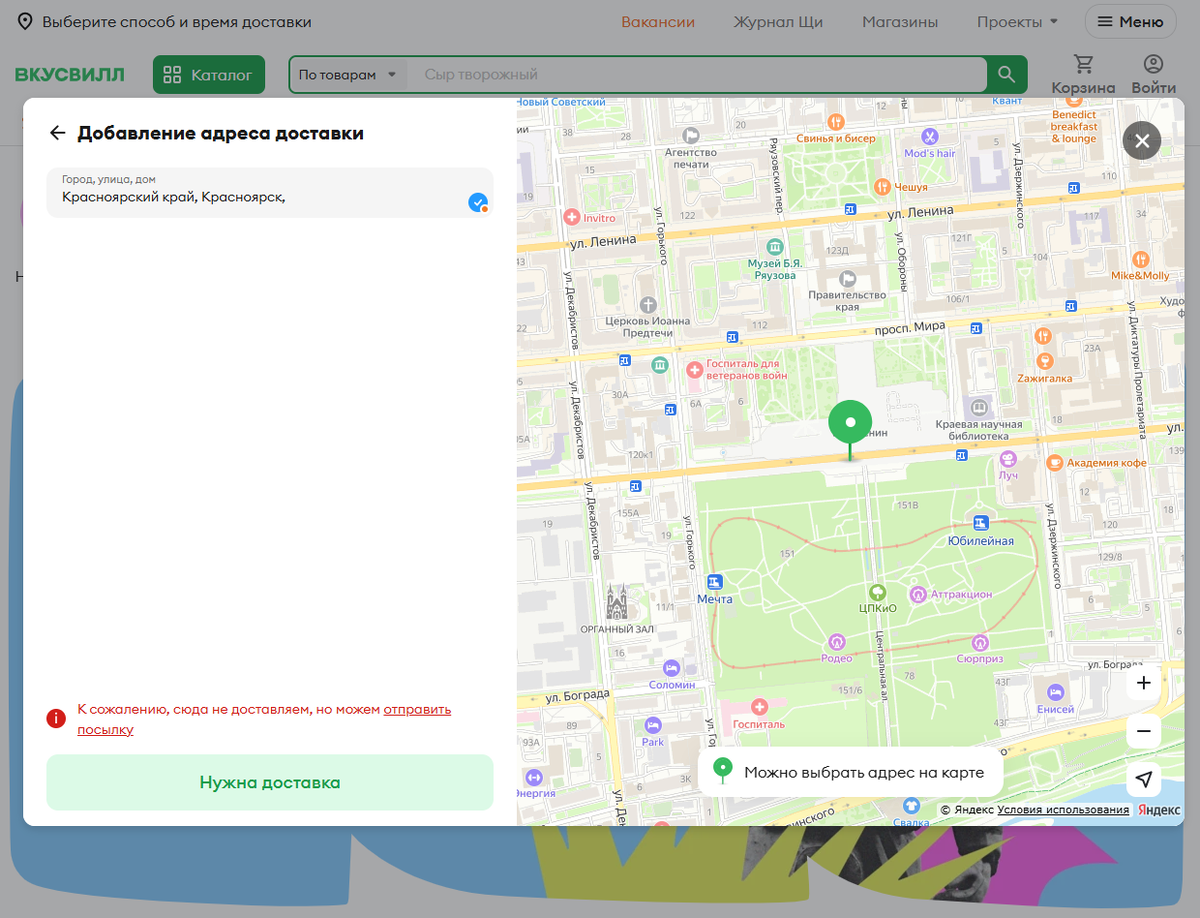Click the location pin icon at top left
1200x918 pixels.
point(24,22)
